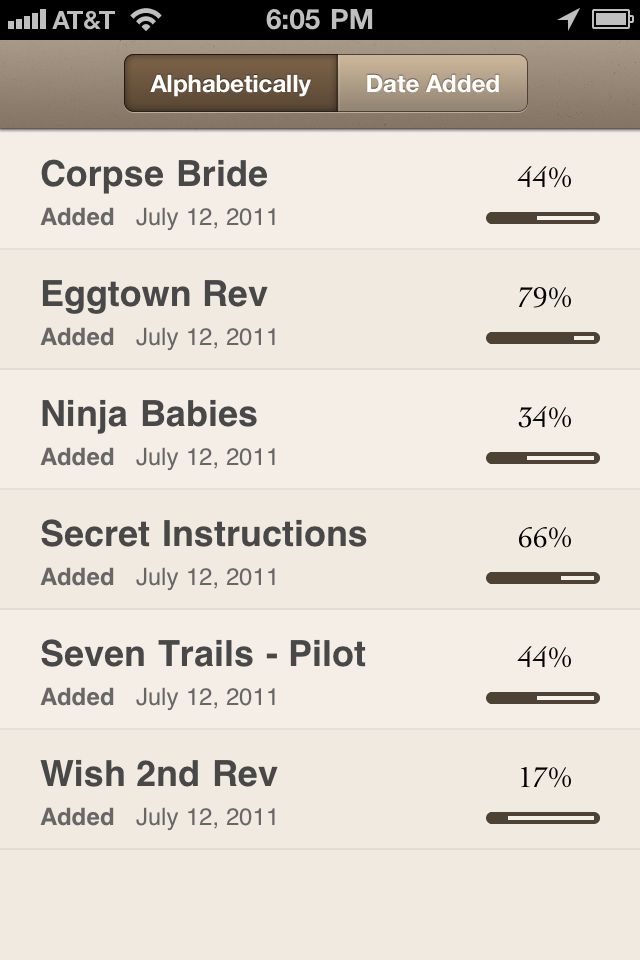Select the Ninja Babies entry

click(320, 429)
